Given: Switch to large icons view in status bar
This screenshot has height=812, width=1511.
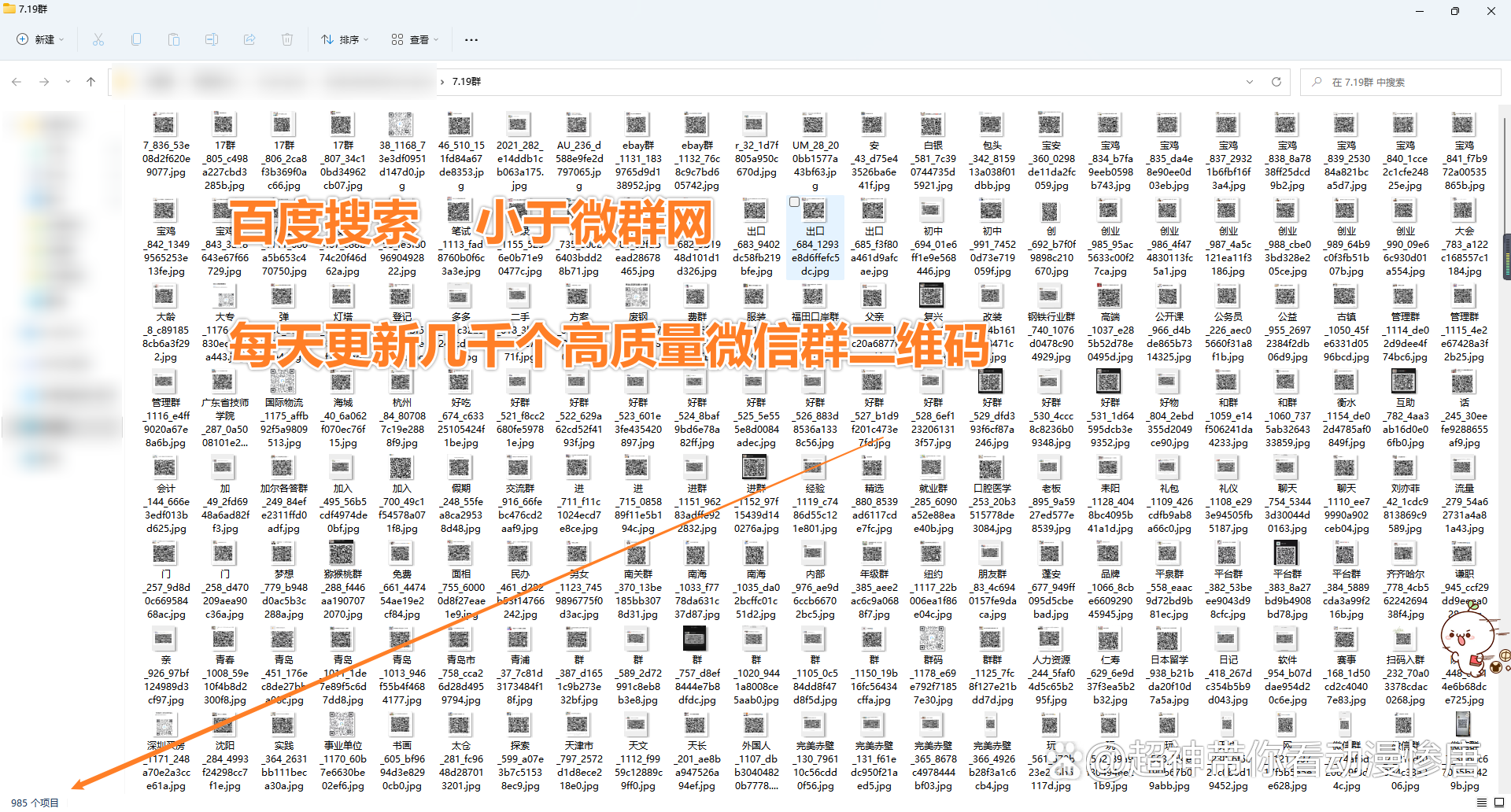Looking at the screenshot, I should (x=1499, y=803).
